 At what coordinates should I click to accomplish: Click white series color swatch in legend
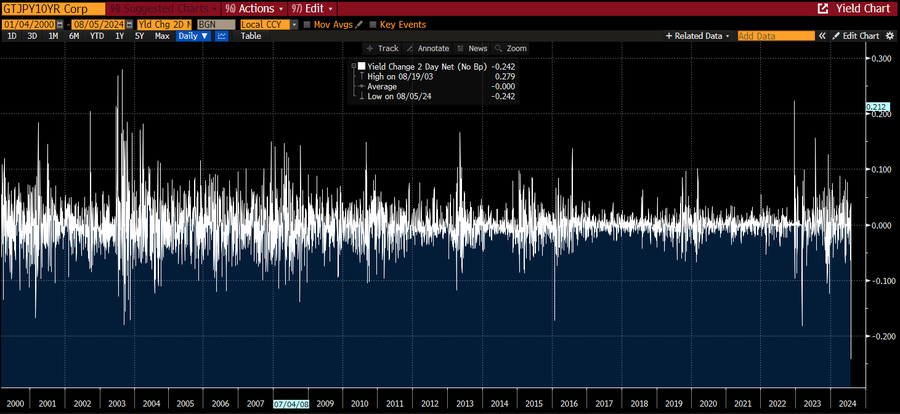pos(362,66)
